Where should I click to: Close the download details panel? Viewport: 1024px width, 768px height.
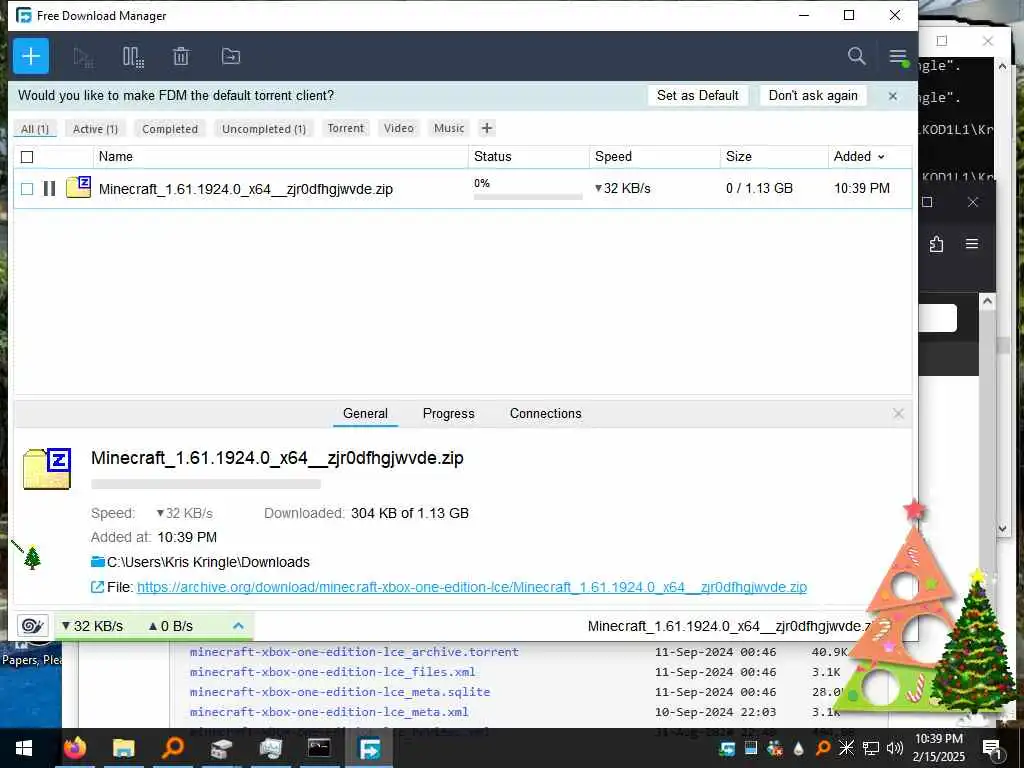tap(898, 413)
